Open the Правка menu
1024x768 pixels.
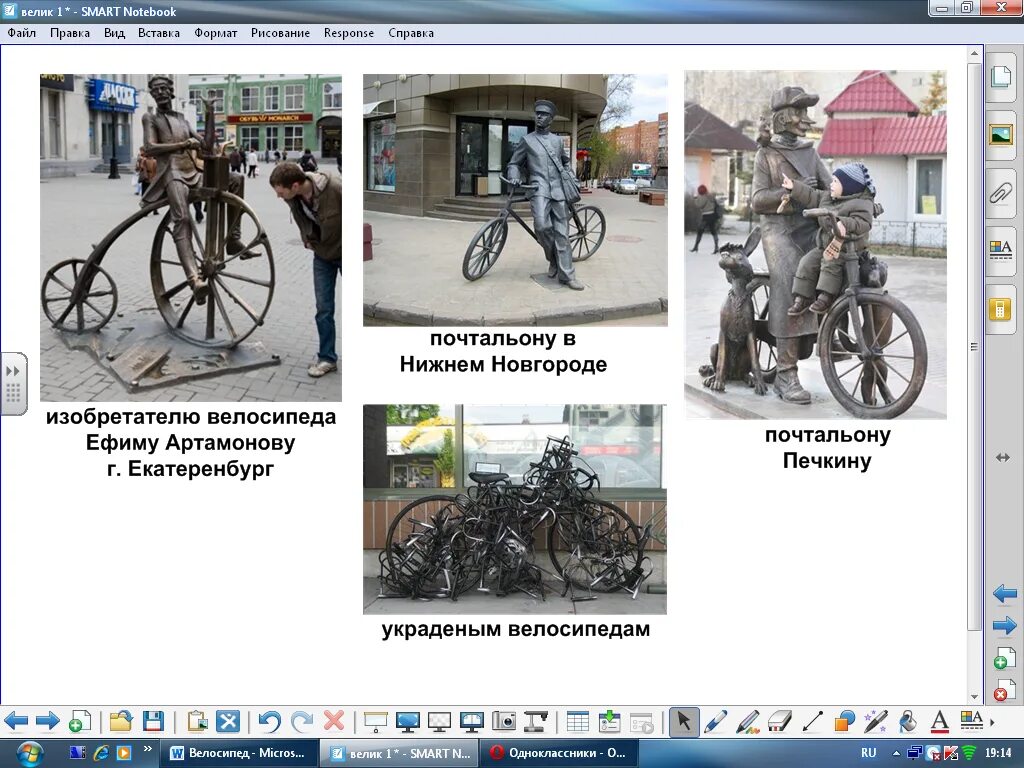(x=70, y=33)
